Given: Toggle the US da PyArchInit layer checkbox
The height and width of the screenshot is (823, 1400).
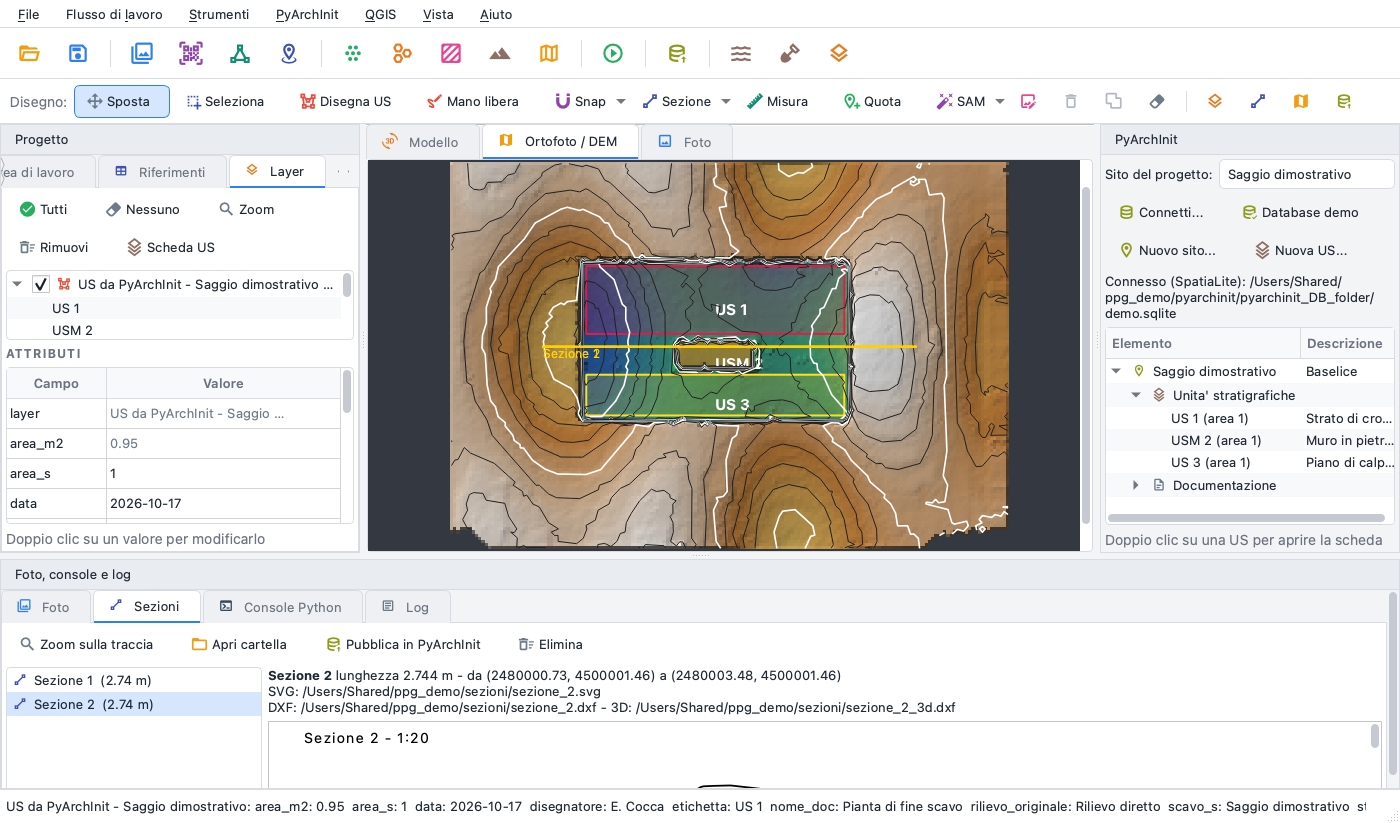Looking at the screenshot, I should coord(41,285).
